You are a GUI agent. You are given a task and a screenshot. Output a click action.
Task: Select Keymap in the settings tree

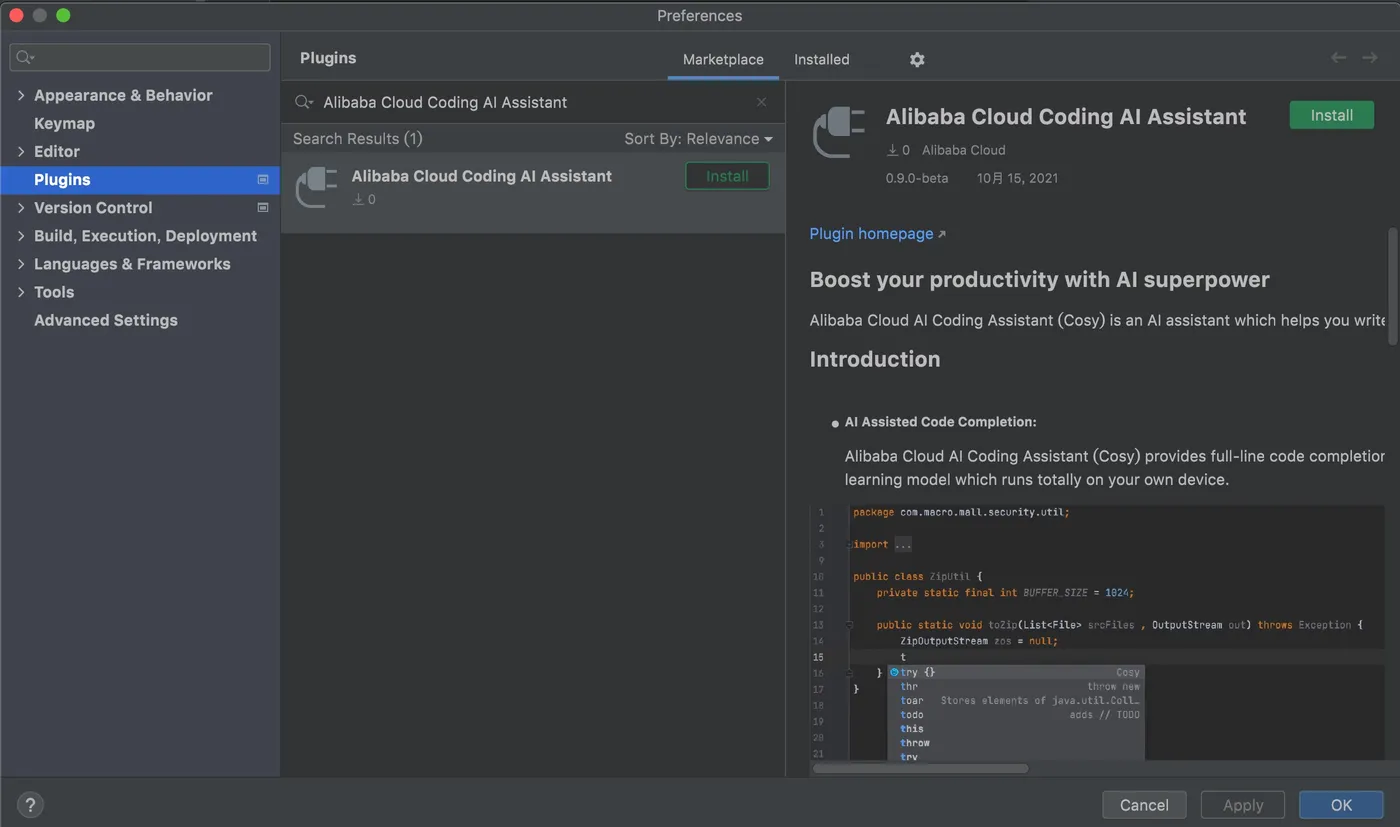(x=64, y=123)
